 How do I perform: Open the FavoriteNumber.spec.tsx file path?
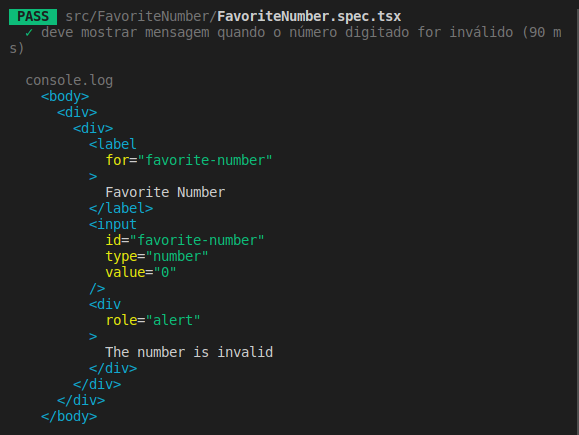[x=309, y=17]
